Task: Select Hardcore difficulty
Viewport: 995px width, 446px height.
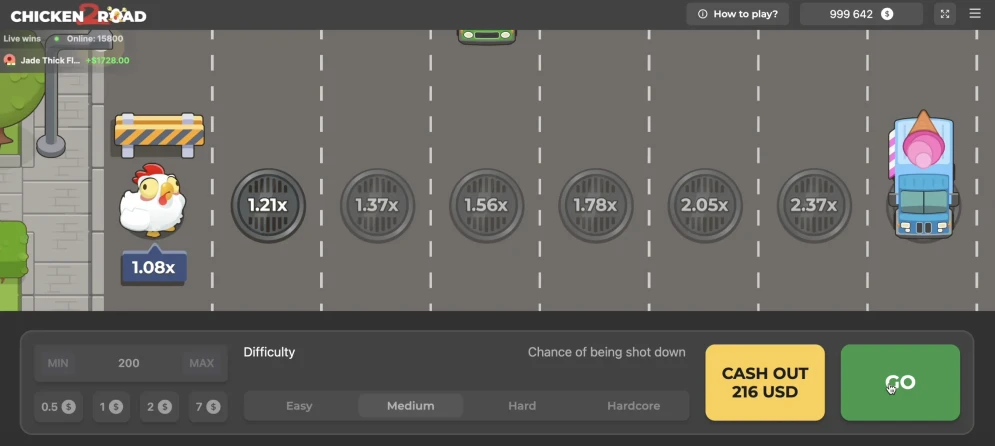Action: click(633, 406)
